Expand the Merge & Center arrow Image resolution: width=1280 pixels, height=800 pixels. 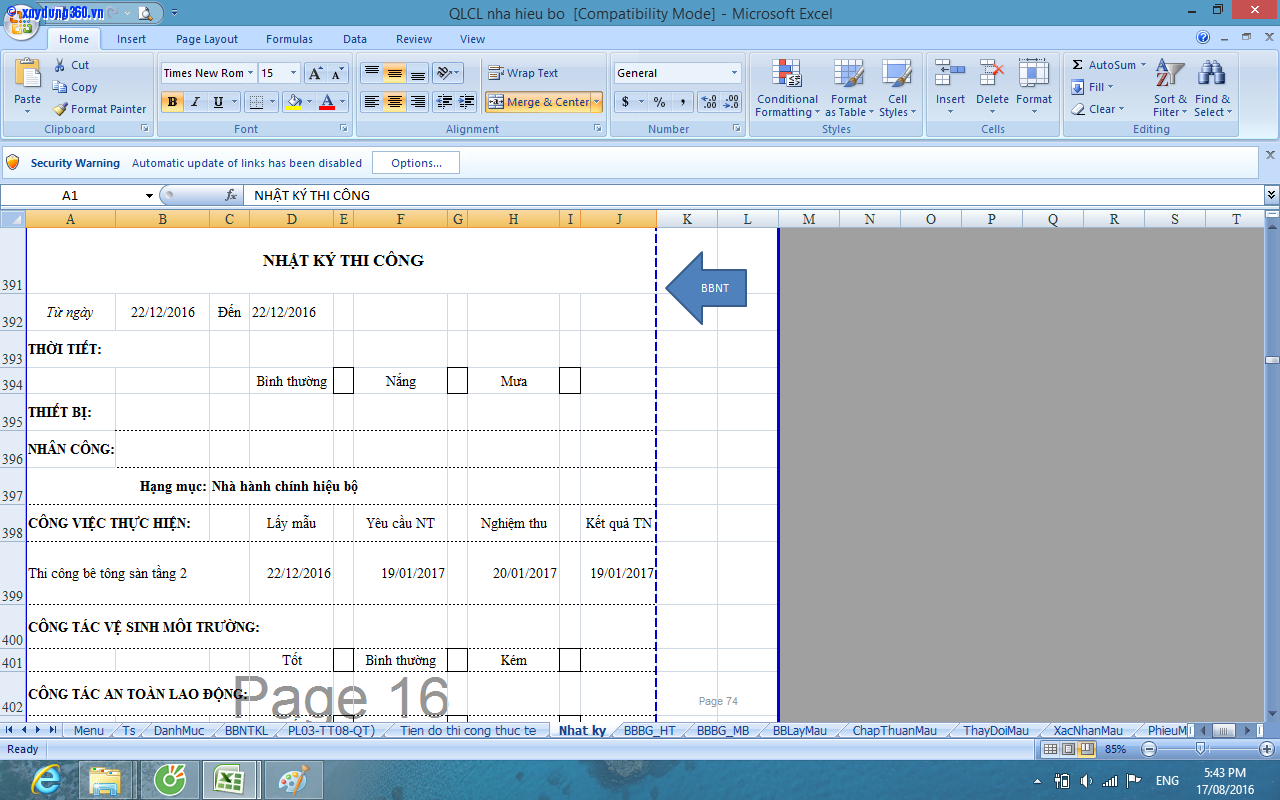coord(597,102)
